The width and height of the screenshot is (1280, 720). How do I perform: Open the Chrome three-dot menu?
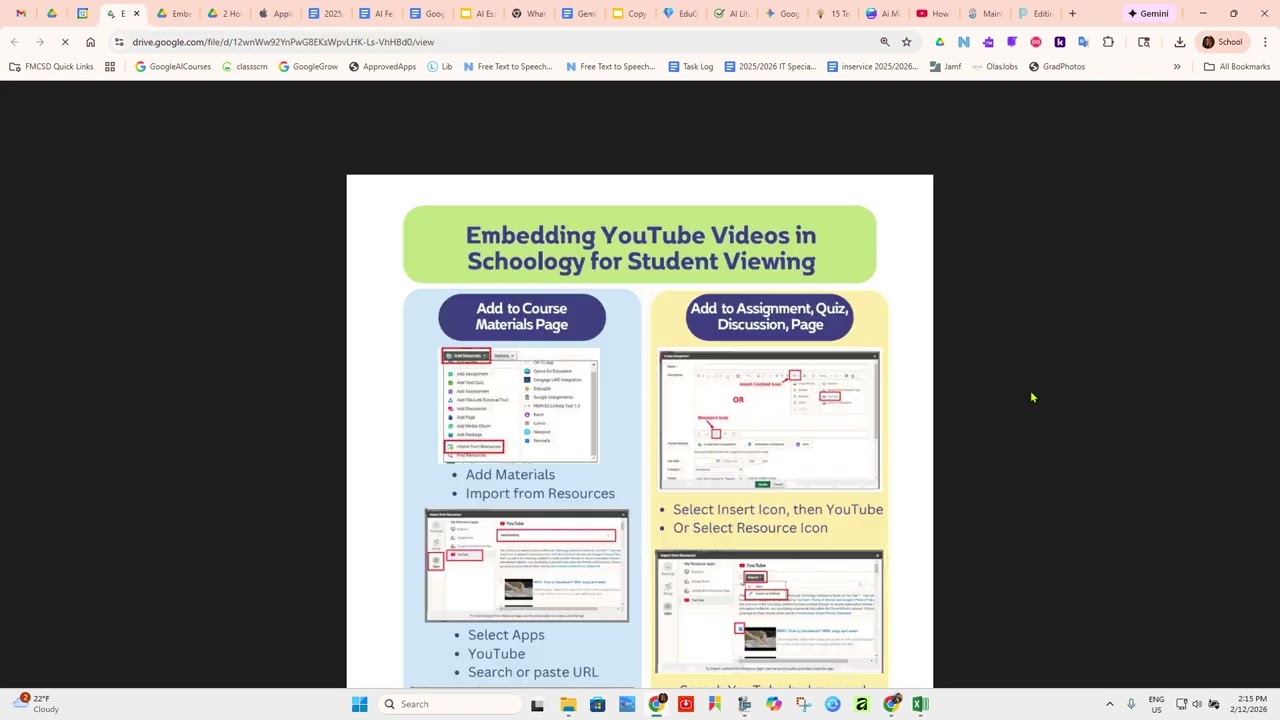pyautogui.click(x=1265, y=42)
